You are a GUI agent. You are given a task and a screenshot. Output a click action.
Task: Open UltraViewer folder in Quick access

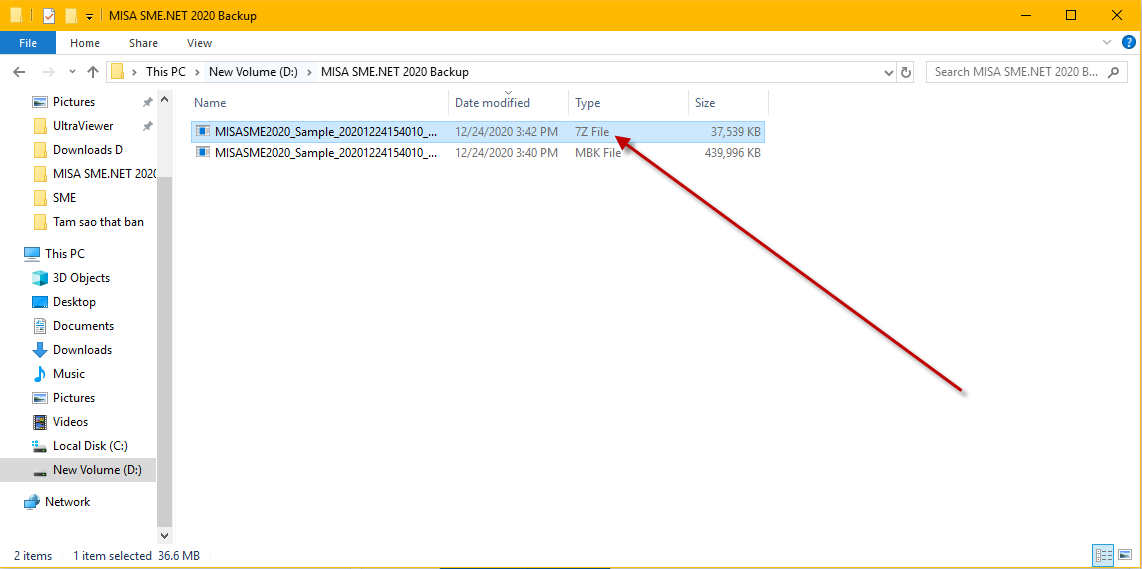coord(83,126)
